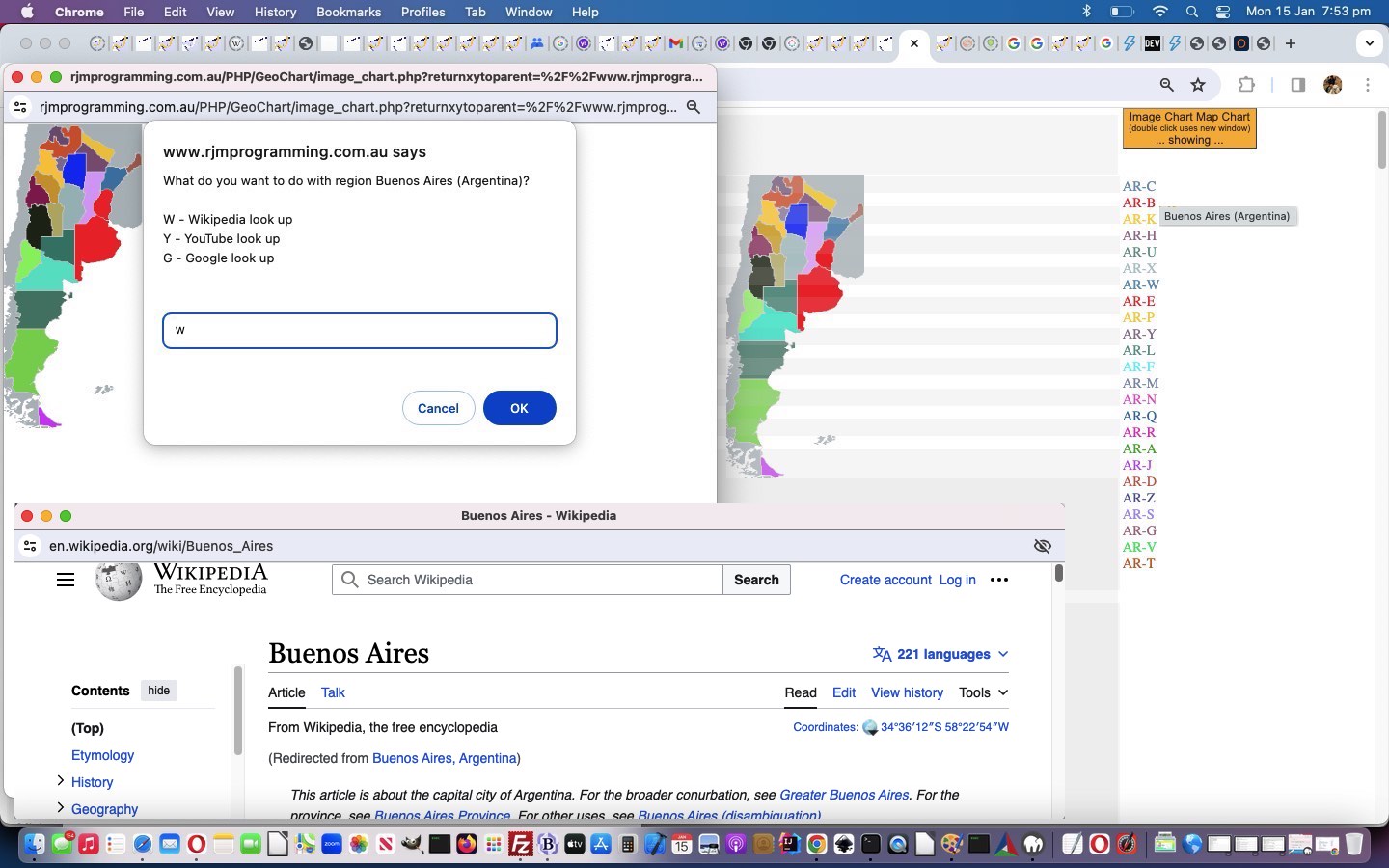Open macOS Spotlight search icon
The image size is (1389, 868).
click(1192, 12)
